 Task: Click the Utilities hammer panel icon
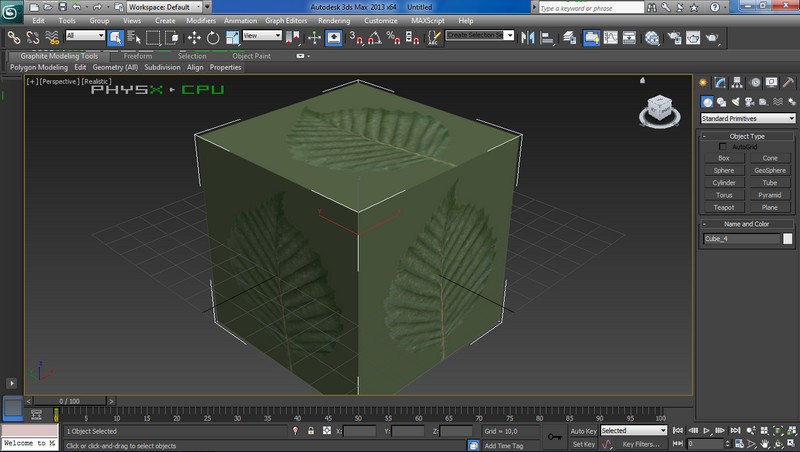(790, 82)
